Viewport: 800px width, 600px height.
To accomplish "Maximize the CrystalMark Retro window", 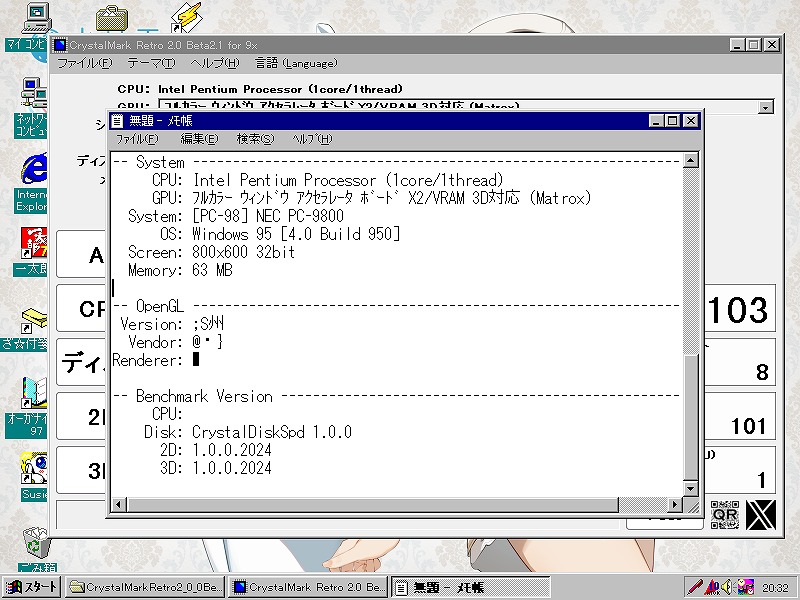I will [753, 45].
